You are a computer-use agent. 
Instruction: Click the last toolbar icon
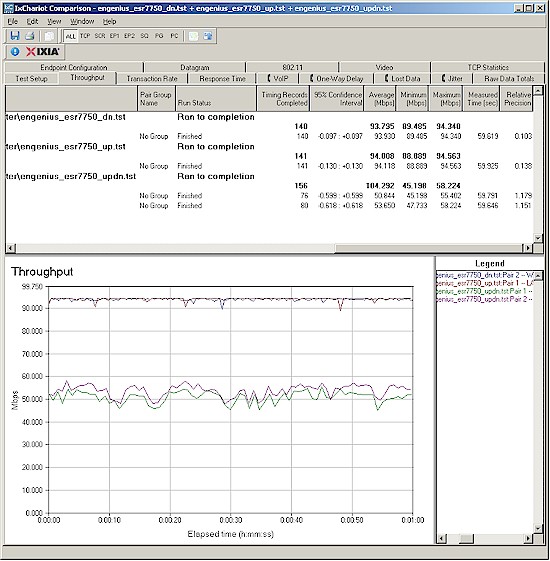tap(208, 36)
